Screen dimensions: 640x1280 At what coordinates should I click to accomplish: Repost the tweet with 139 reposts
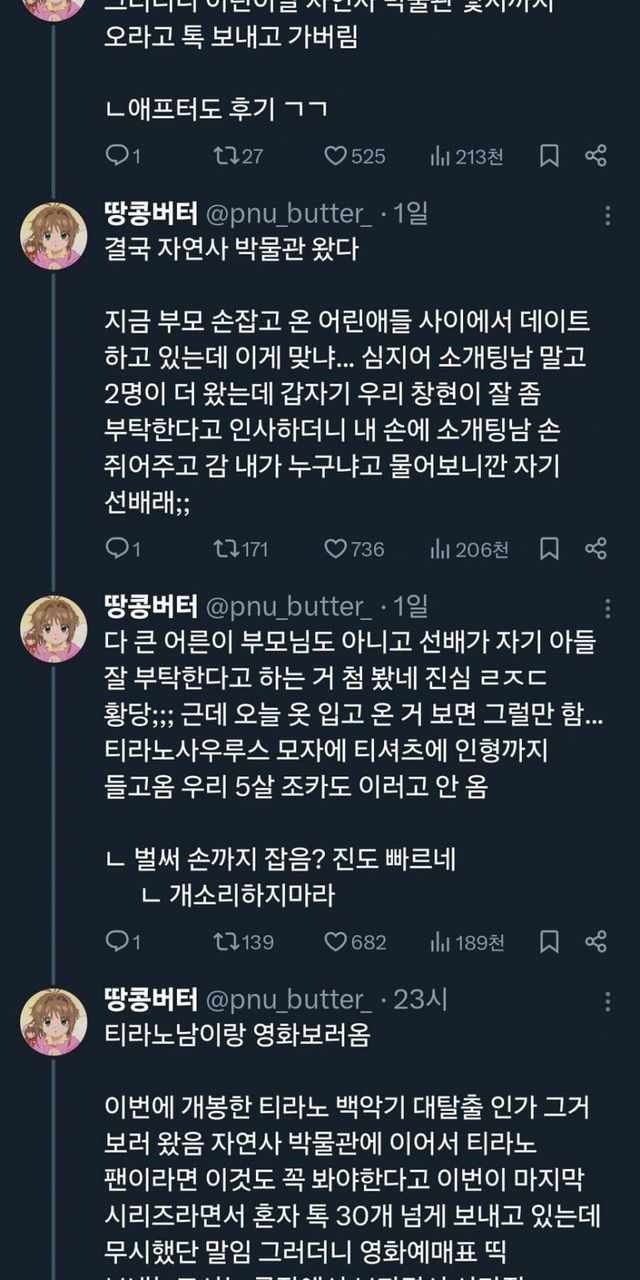(224, 942)
